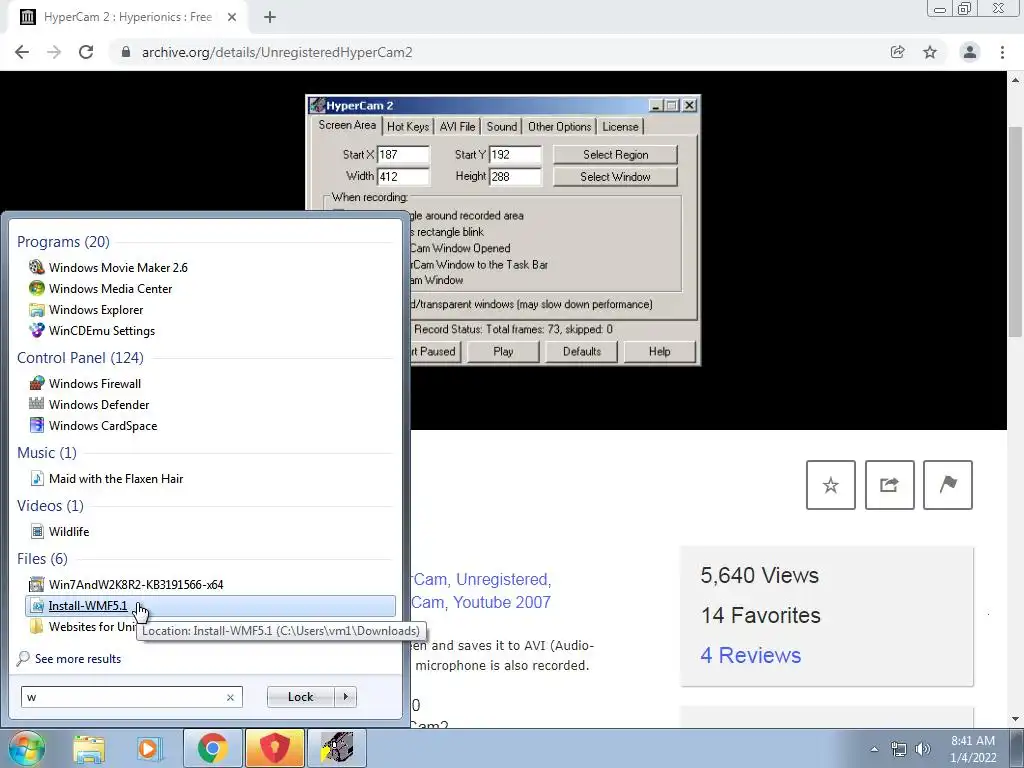1024x768 pixels.
Task: Click the volume speaker tray icon
Action: click(923, 749)
